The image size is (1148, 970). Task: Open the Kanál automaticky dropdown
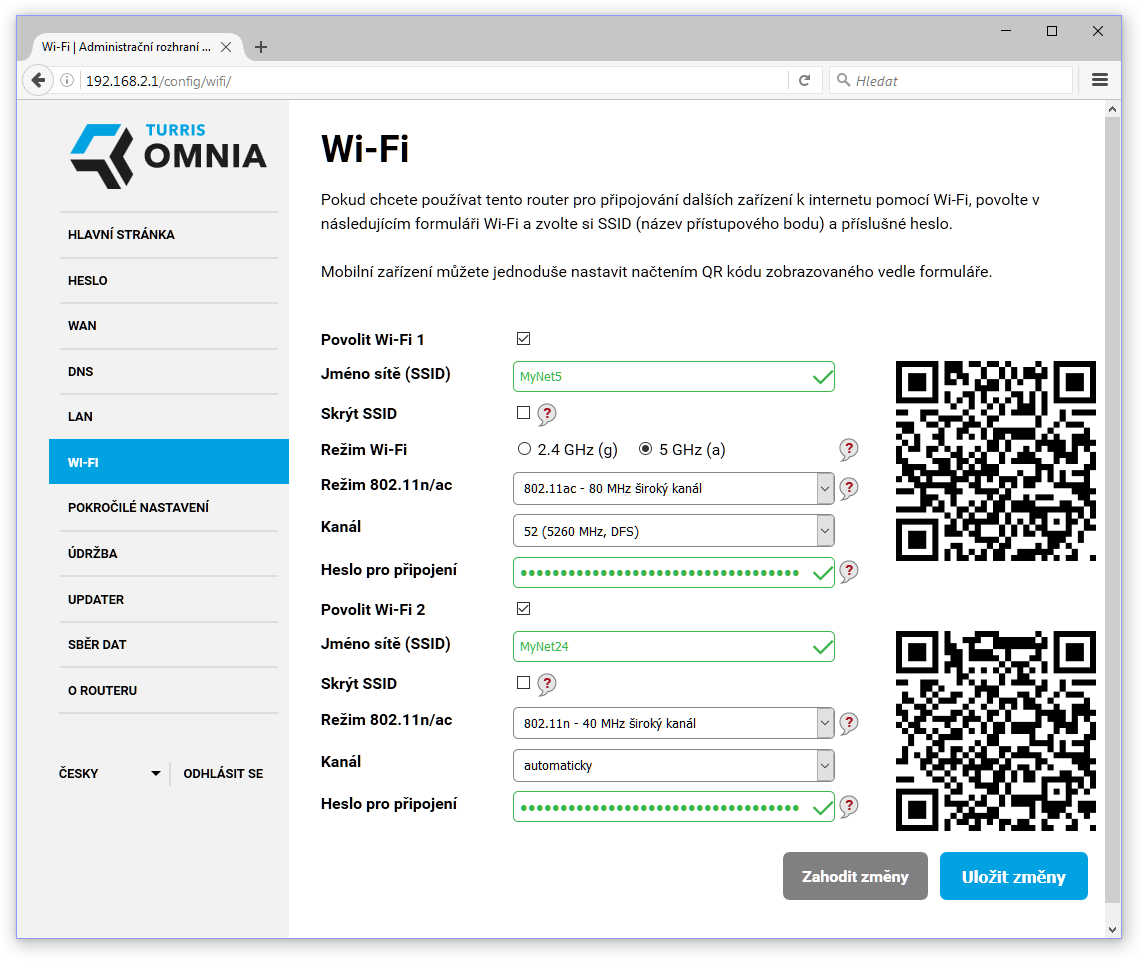tap(674, 766)
